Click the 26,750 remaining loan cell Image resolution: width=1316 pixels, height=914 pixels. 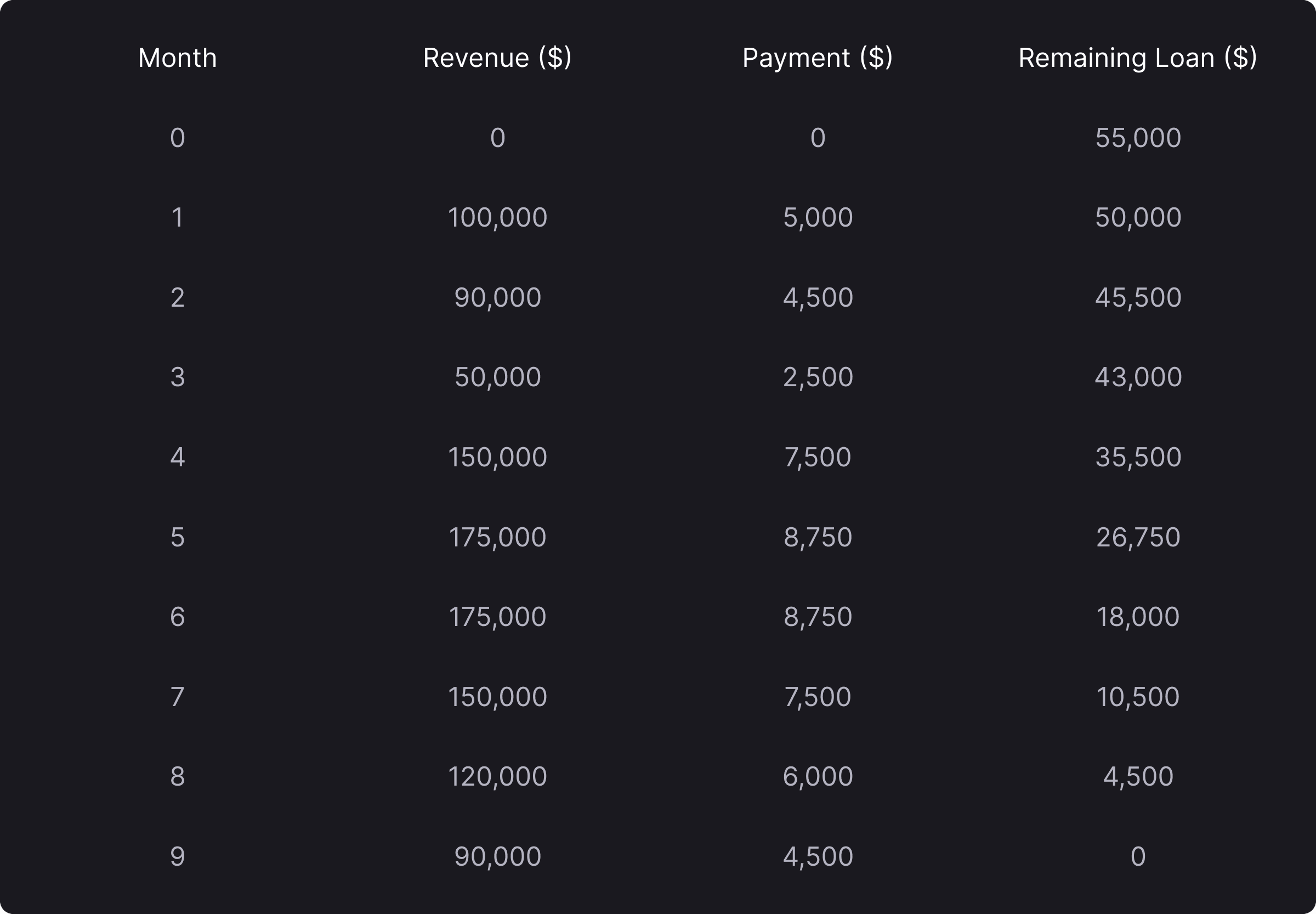(1137, 538)
